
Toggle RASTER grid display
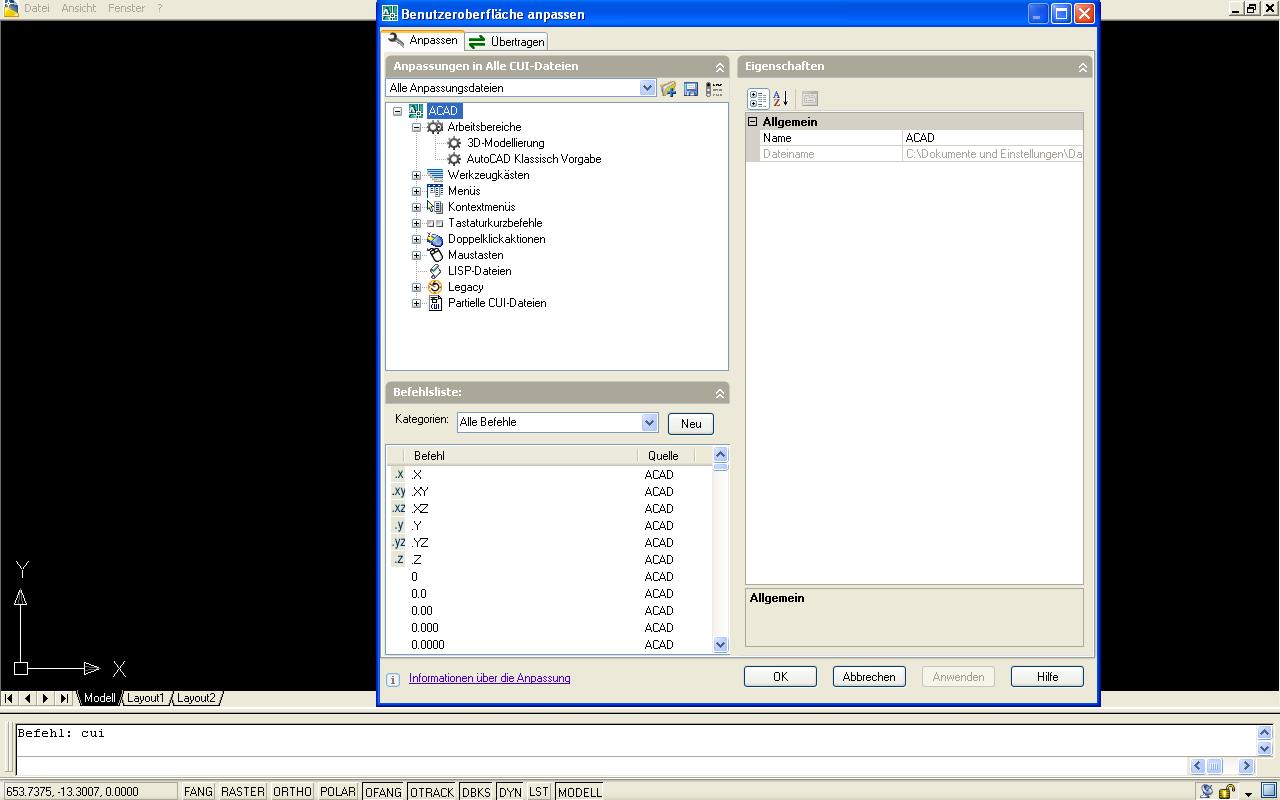coord(243,791)
